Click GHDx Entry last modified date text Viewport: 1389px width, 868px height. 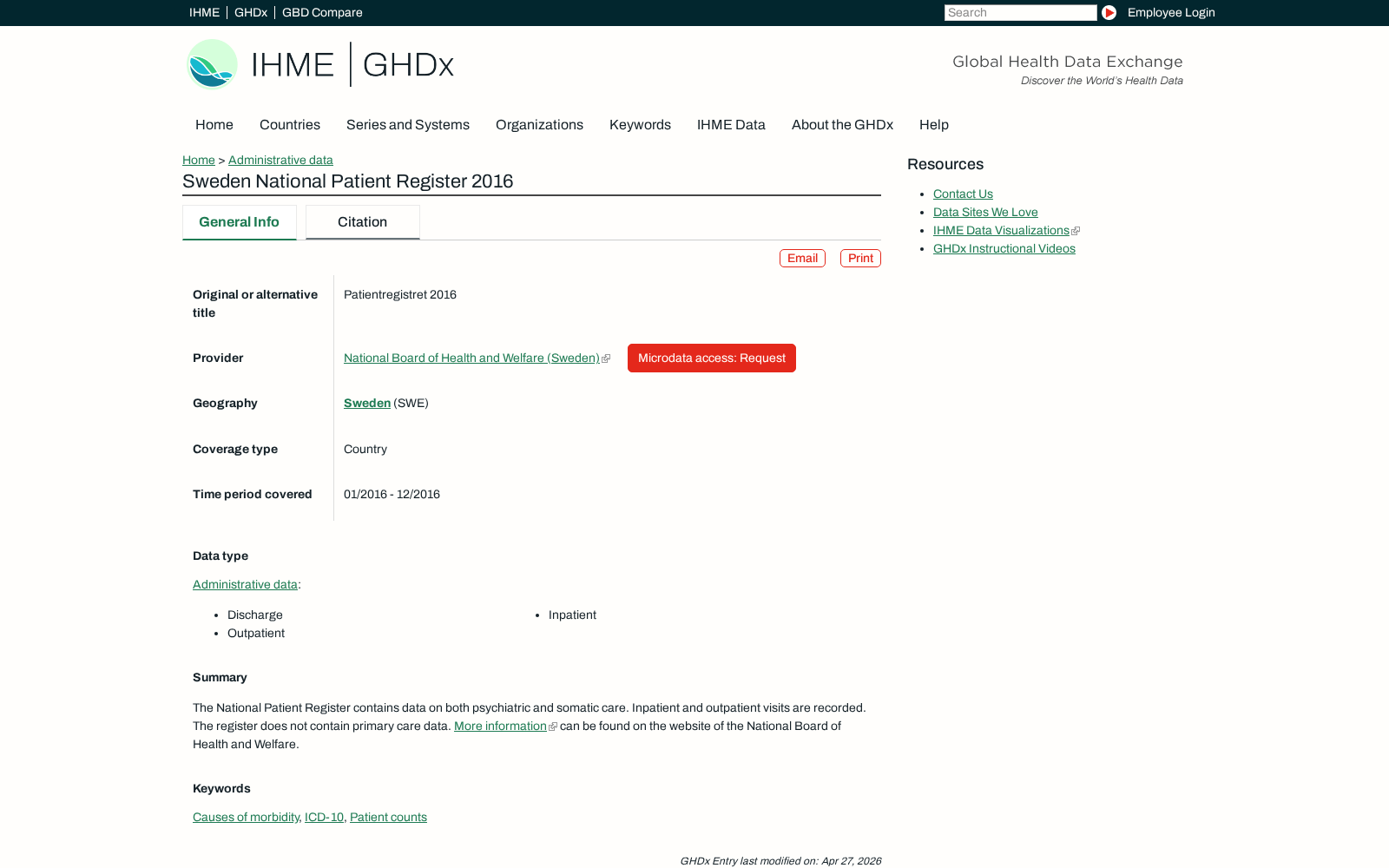pos(780,861)
